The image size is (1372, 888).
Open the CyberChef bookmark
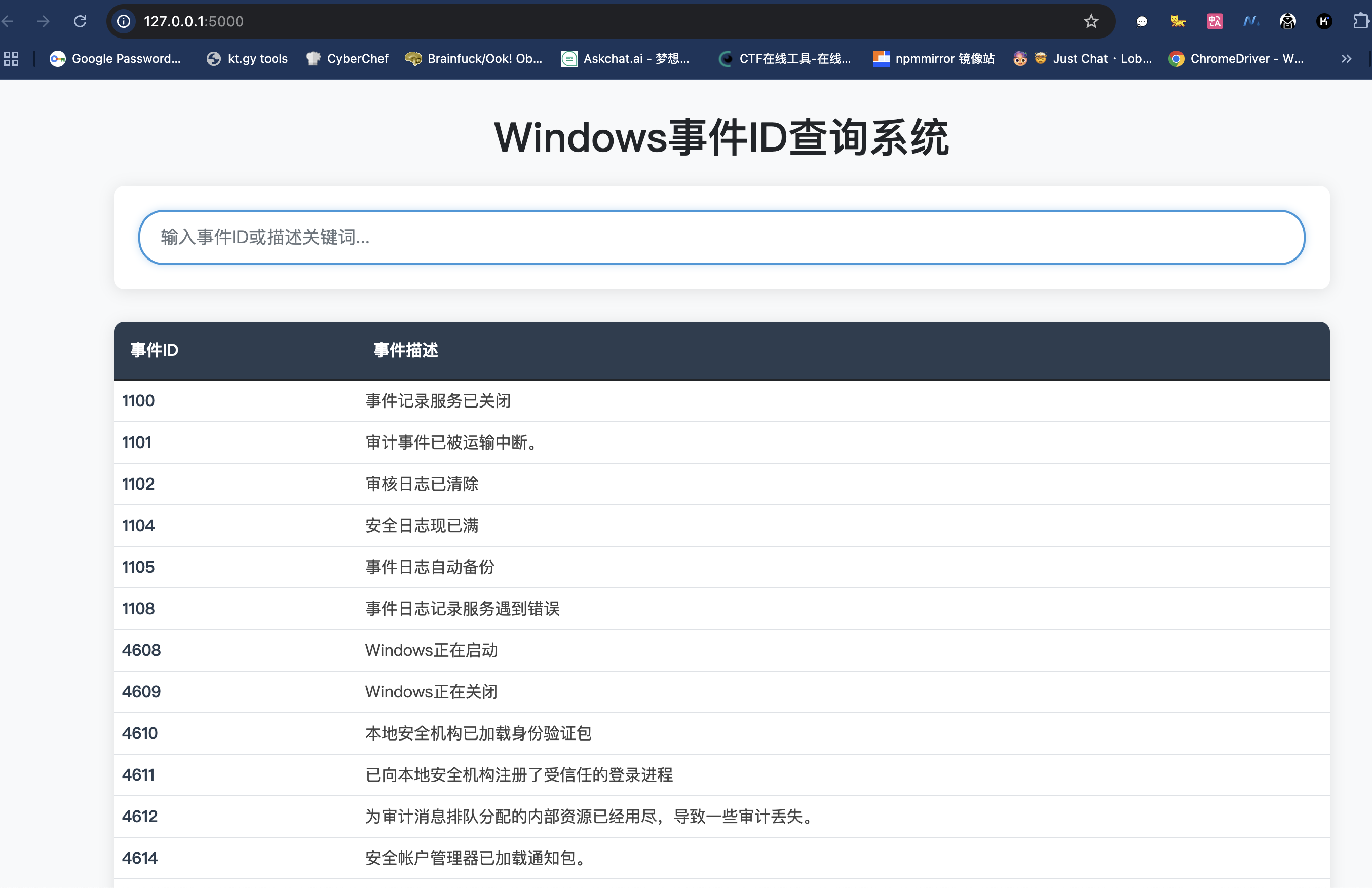pos(348,58)
